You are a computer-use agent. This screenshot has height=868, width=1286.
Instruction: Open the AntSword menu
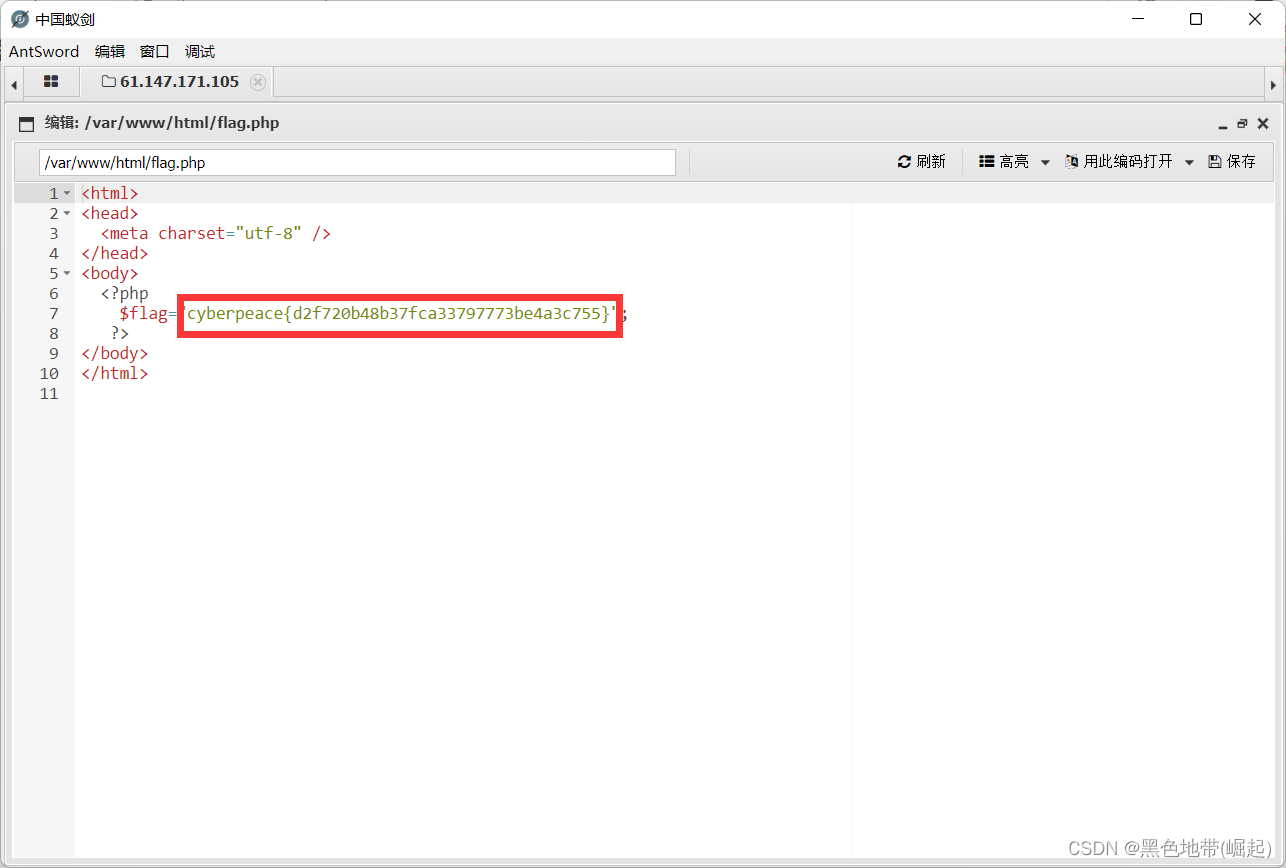coord(44,52)
